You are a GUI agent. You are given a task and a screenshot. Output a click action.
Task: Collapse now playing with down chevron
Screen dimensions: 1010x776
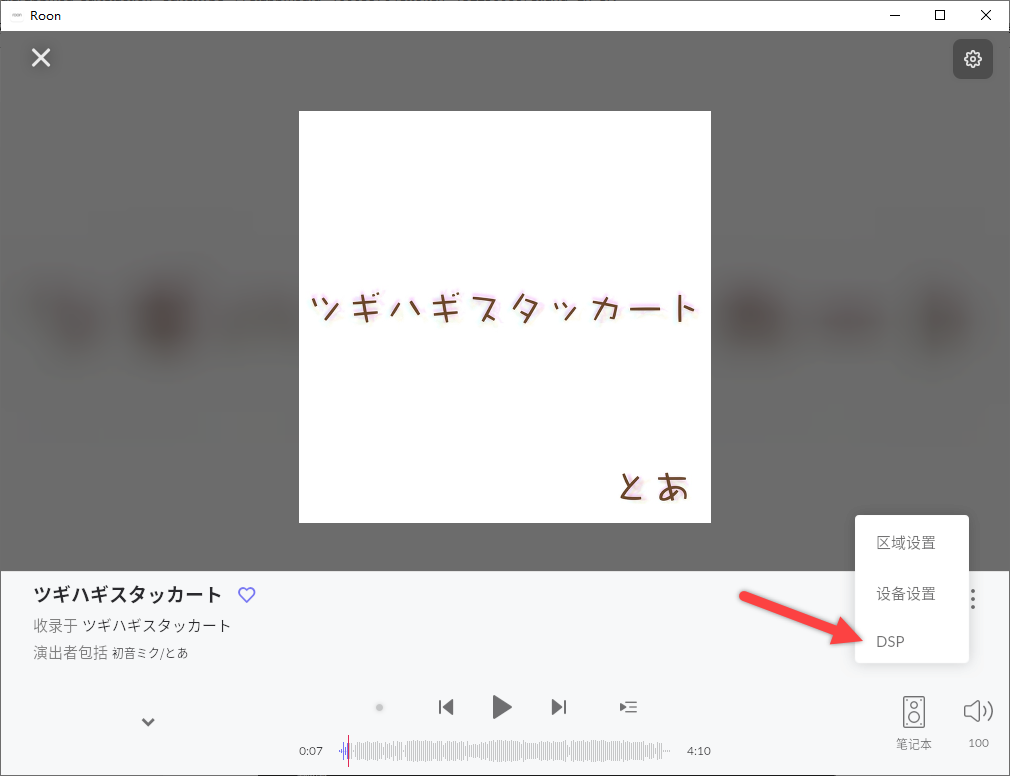[x=148, y=722]
